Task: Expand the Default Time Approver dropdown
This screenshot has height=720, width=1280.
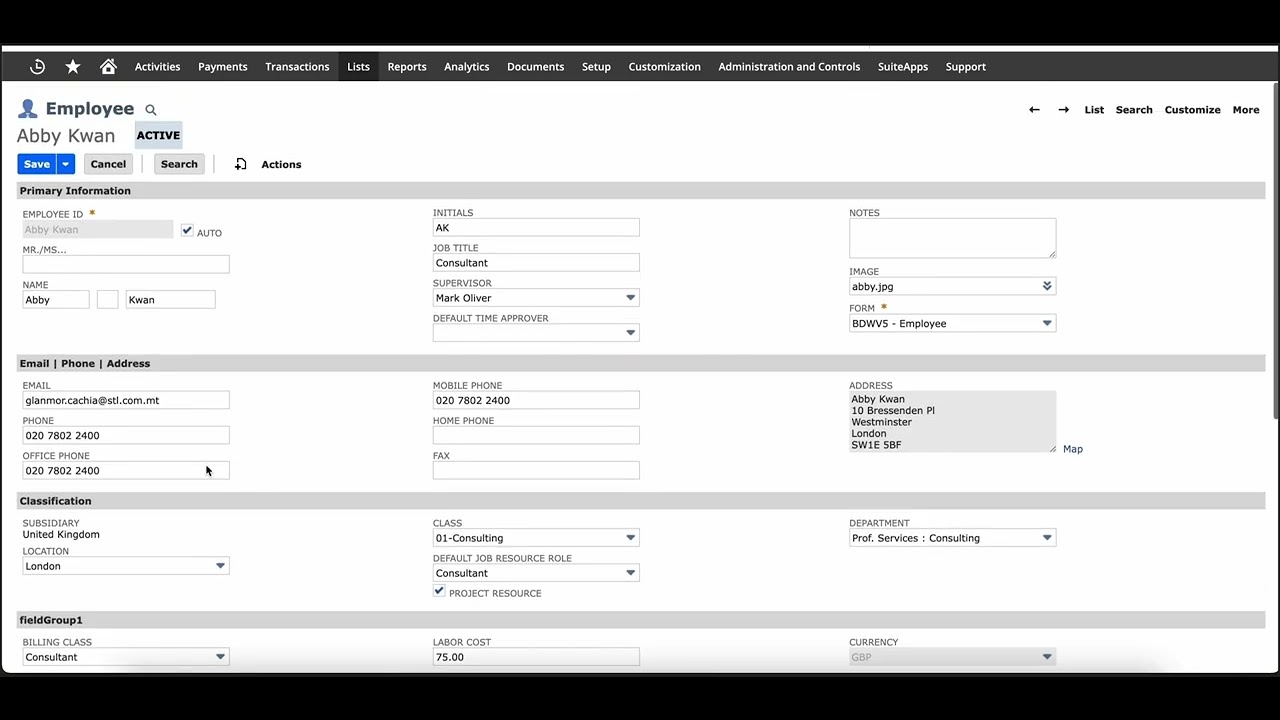Action: [630, 333]
